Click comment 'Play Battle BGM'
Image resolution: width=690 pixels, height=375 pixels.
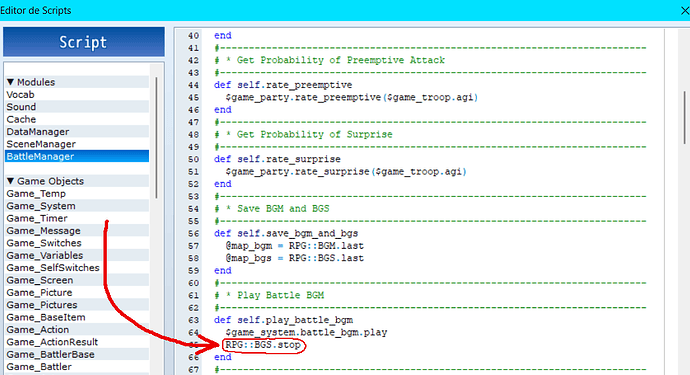click(281, 295)
